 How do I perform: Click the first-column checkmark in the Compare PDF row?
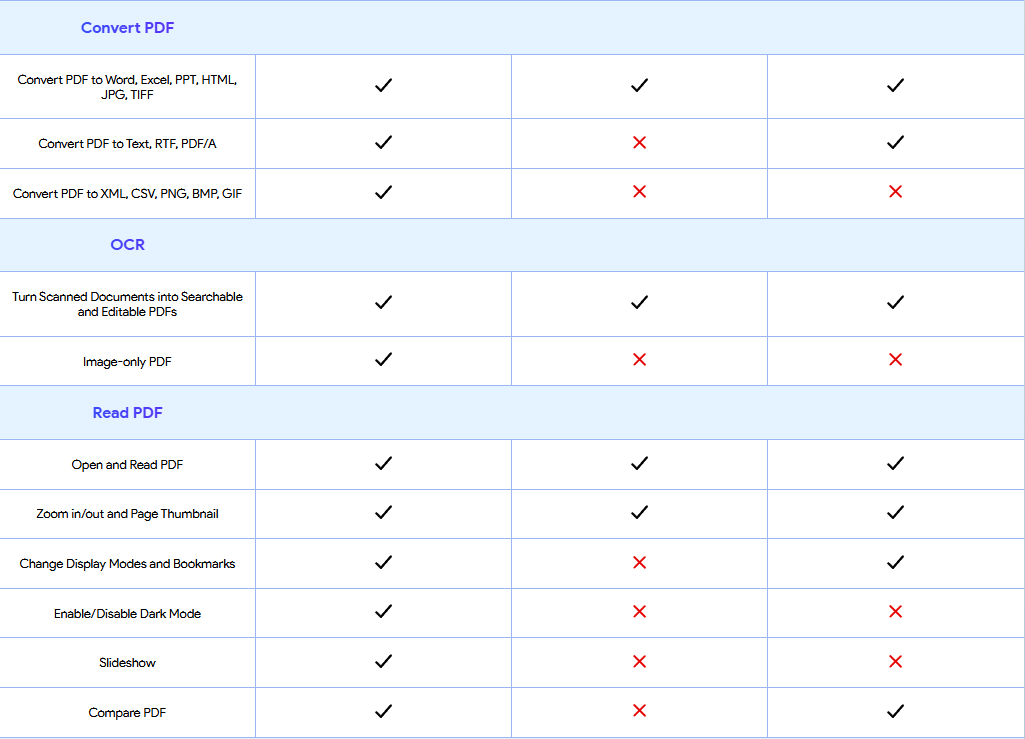pyautogui.click(x=384, y=711)
